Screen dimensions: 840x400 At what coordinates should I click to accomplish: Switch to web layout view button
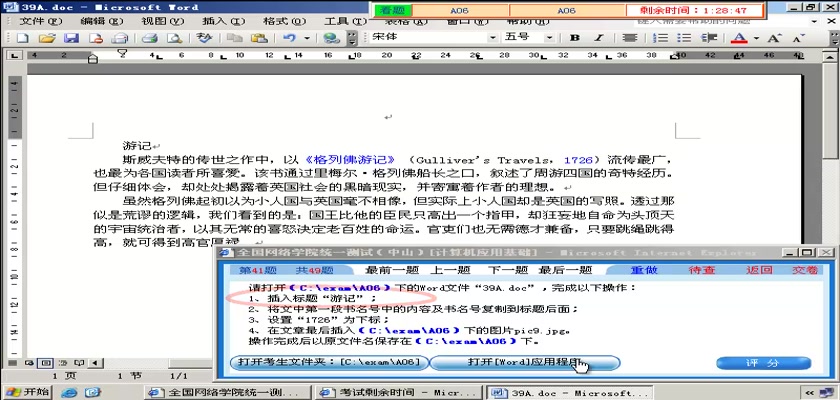[29, 363]
